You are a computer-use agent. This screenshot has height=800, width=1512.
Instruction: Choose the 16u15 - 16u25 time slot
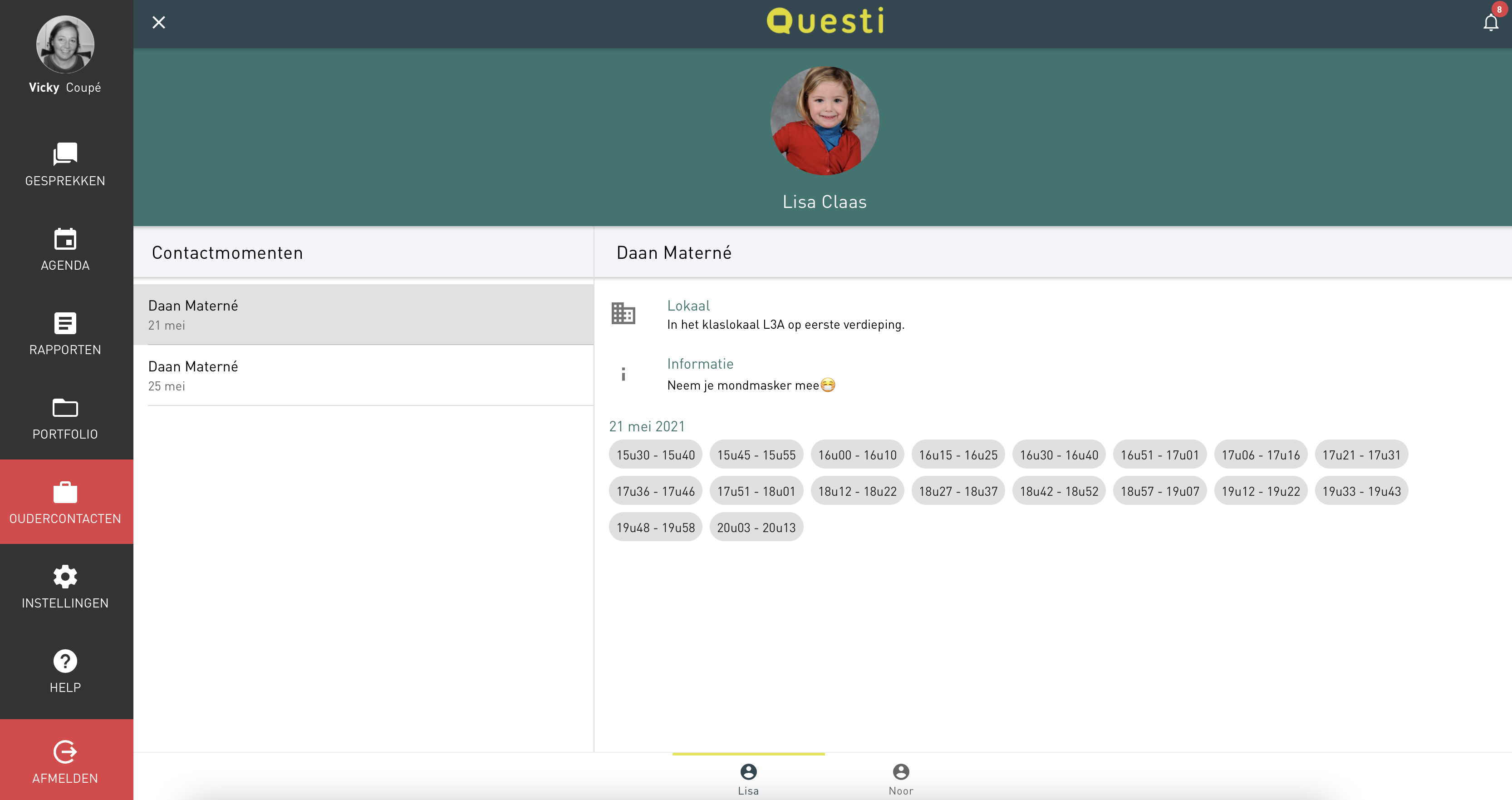[x=958, y=454]
